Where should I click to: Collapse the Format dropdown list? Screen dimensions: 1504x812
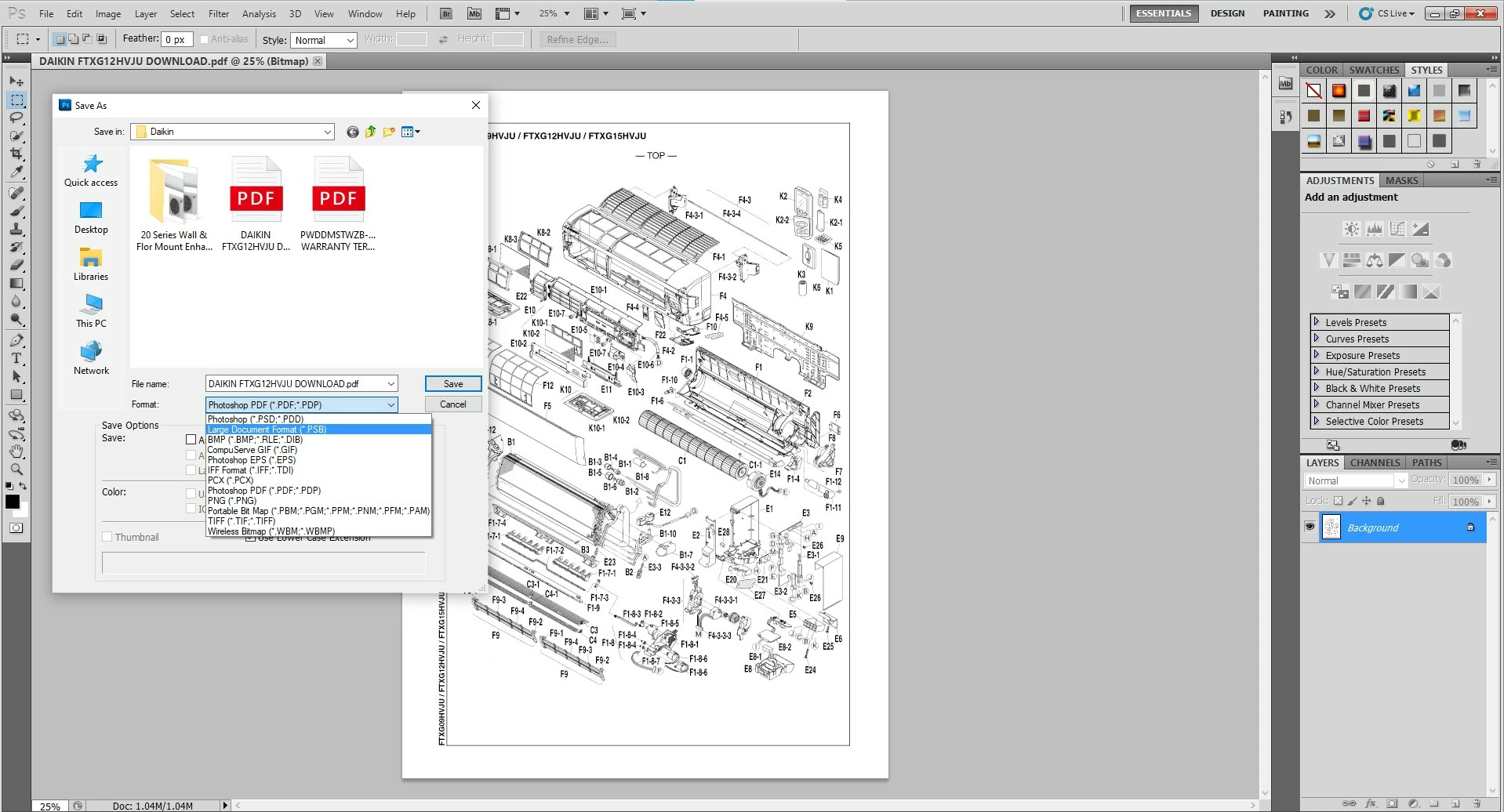(x=391, y=405)
